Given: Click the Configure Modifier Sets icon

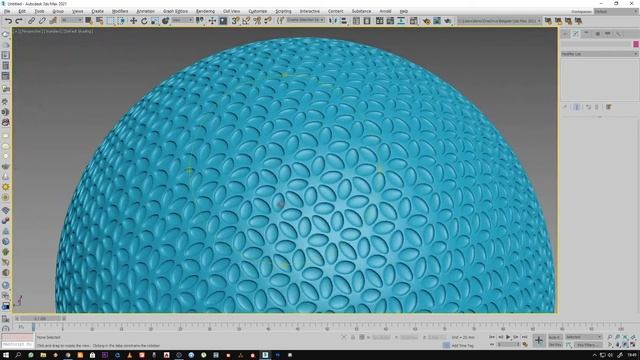Looking at the screenshot, I should [609, 107].
